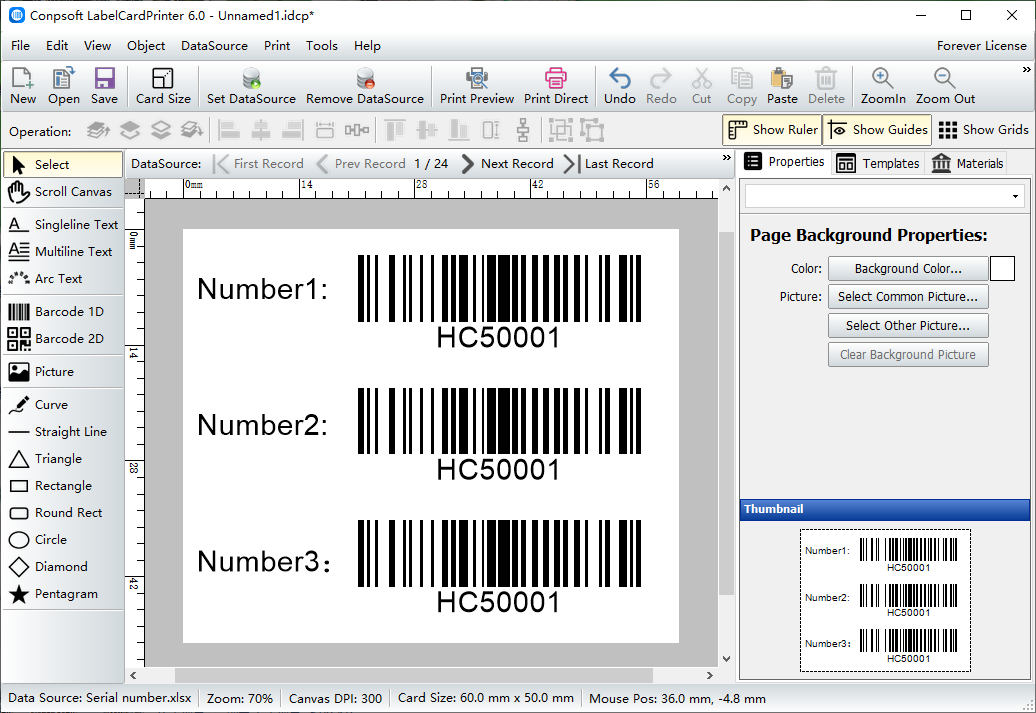Click Clear Background Picture button
The height and width of the screenshot is (713, 1036).
[908, 355]
